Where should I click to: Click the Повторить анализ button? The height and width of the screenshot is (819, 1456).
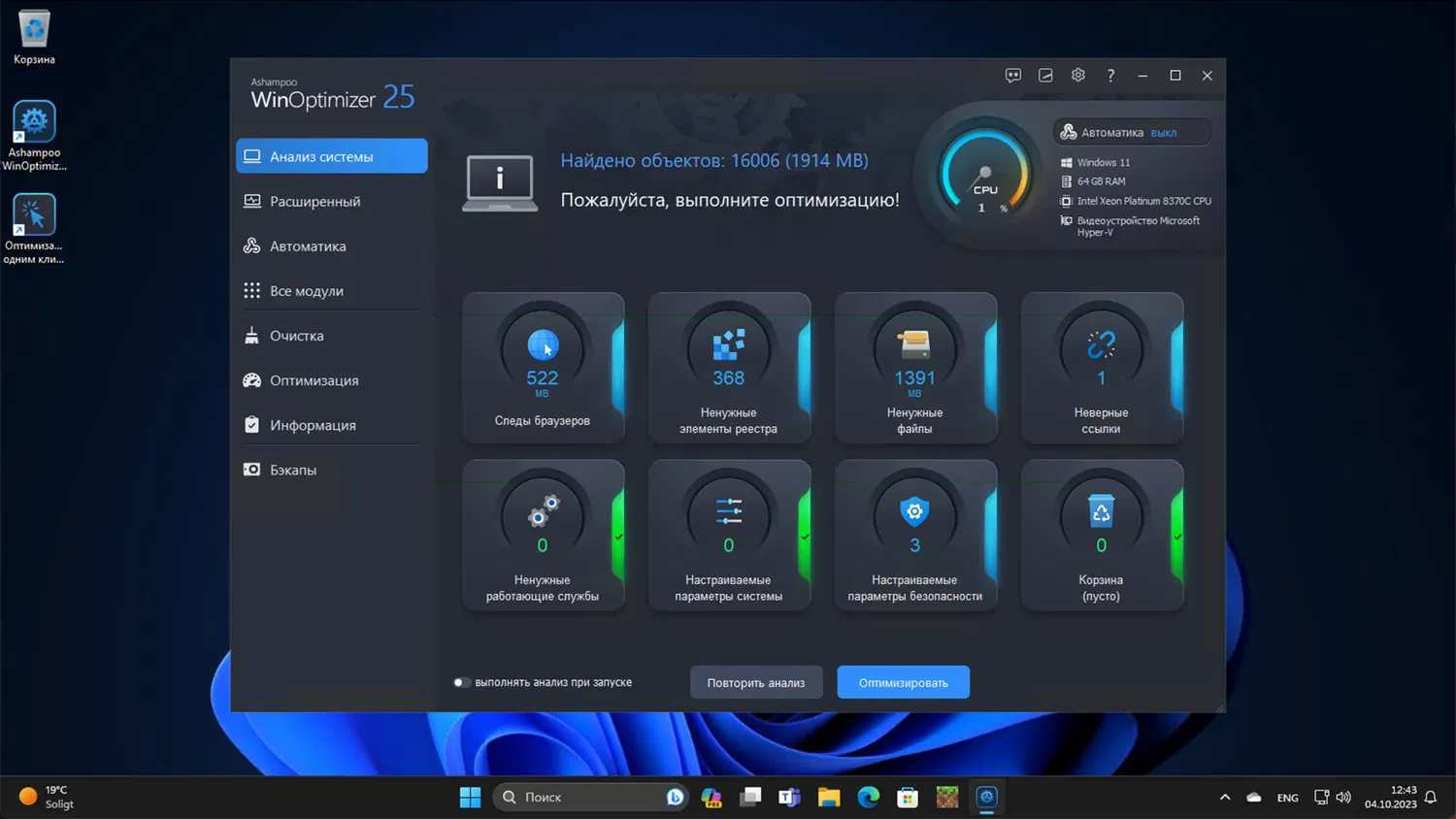755,682
